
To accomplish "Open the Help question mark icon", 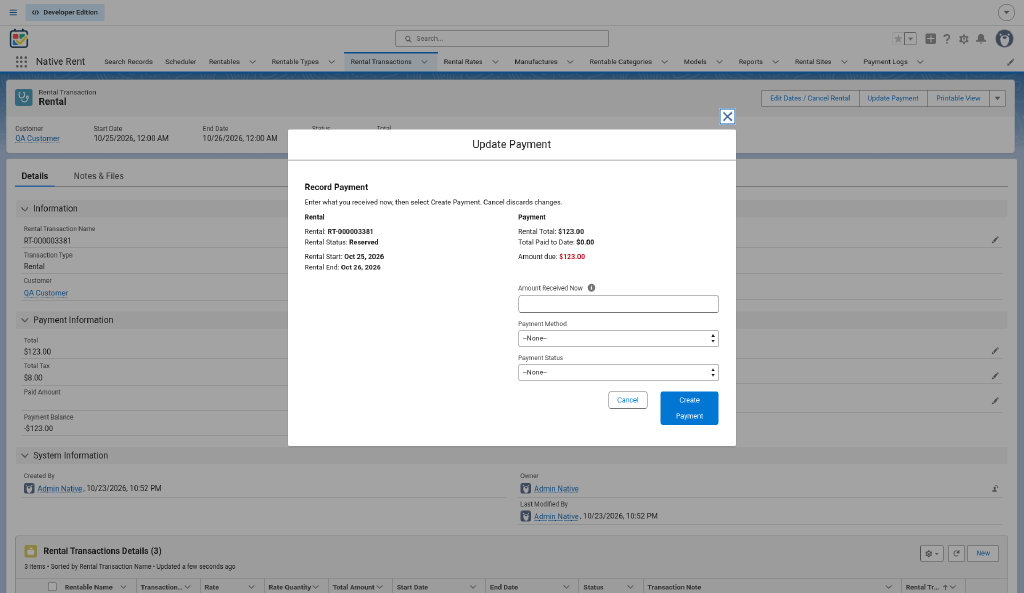I will click(x=946, y=39).
